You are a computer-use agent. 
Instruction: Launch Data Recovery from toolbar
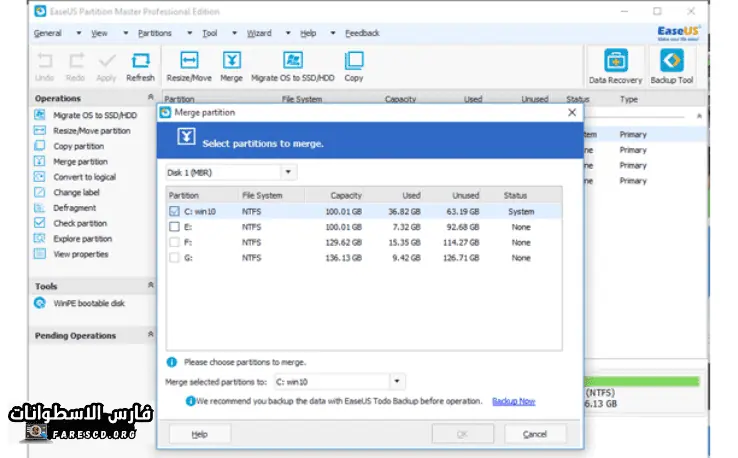616,62
